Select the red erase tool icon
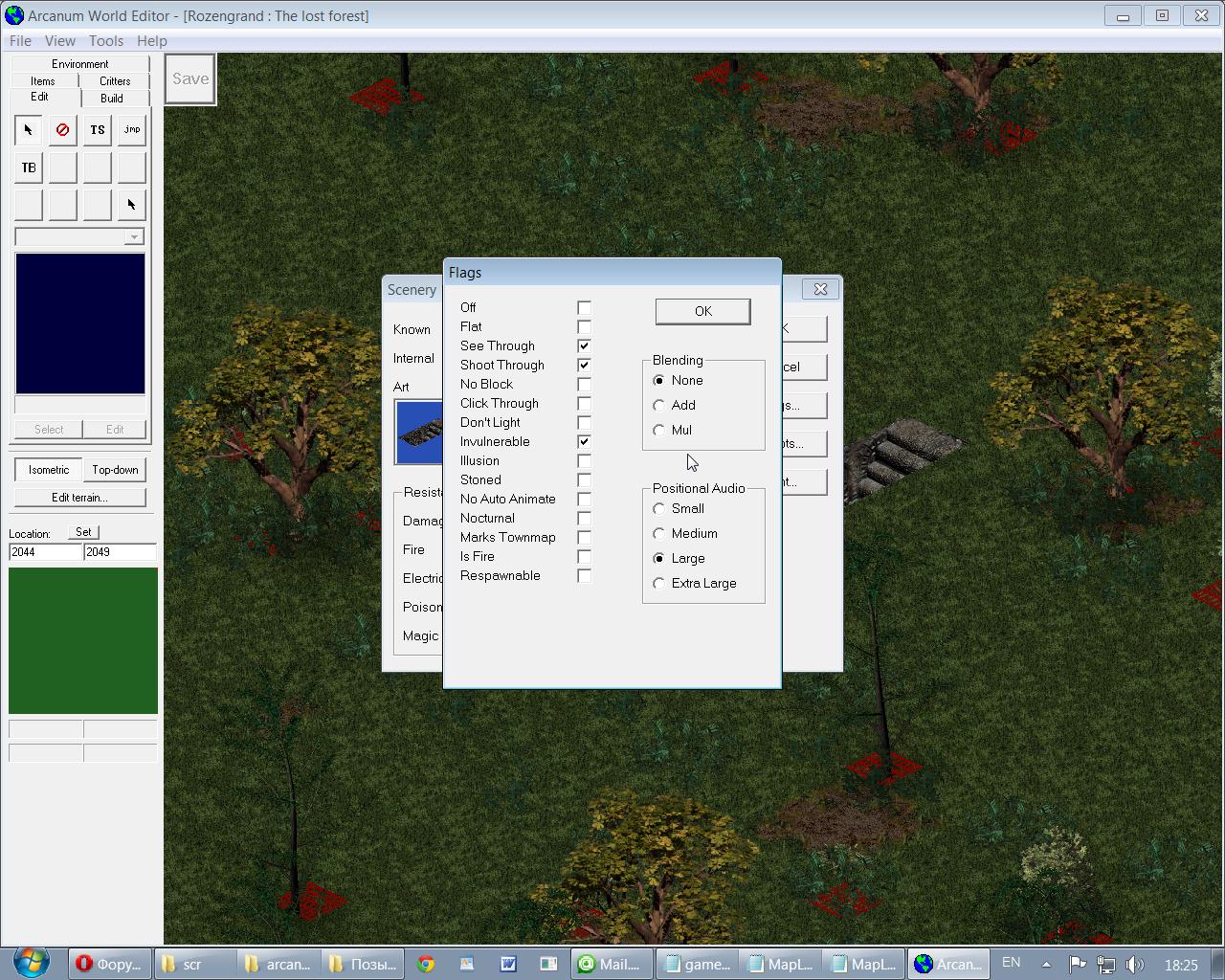 (62, 130)
